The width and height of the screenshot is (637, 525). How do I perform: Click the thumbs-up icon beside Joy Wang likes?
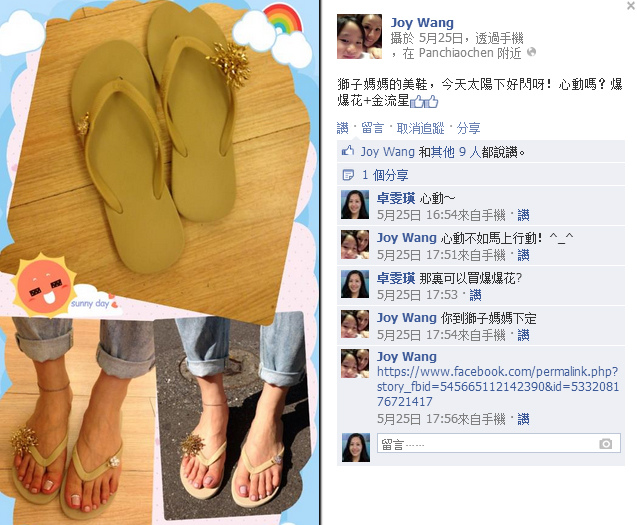click(348, 152)
